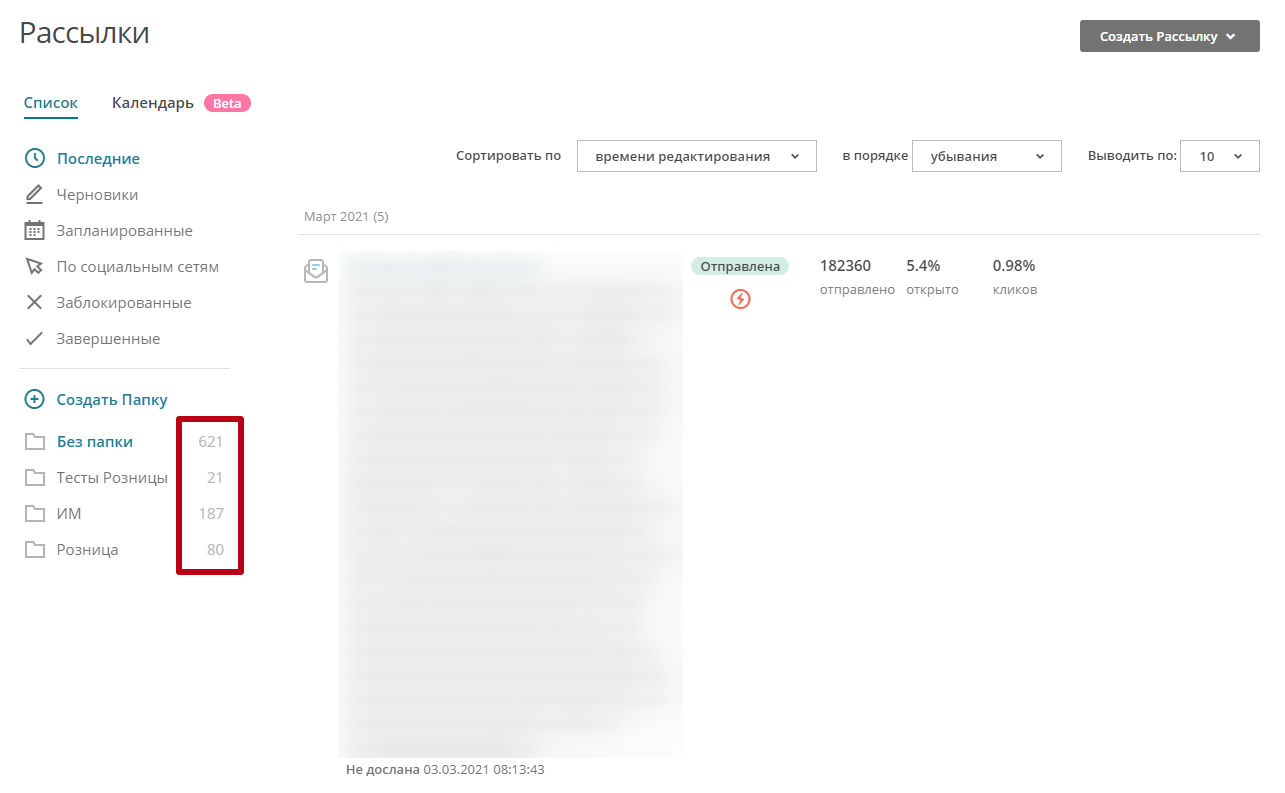The height and width of the screenshot is (793, 1285).
Task: Click the plus icon to create folder
Action: (x=35, y=399)
